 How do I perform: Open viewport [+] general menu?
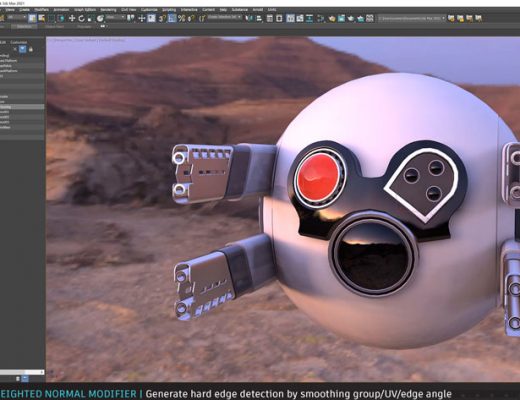[x=51, y=40]
